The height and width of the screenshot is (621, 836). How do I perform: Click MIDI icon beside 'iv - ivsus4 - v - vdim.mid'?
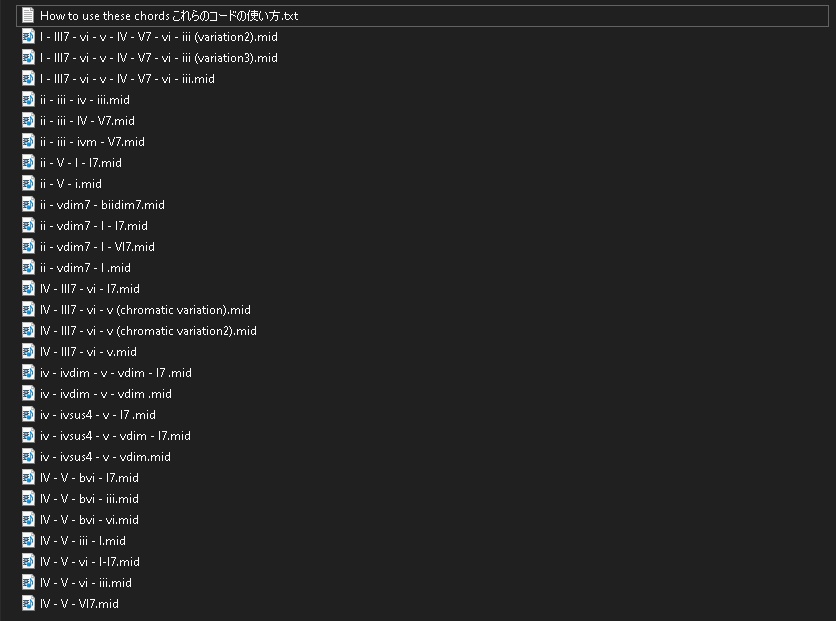[28, 457]
